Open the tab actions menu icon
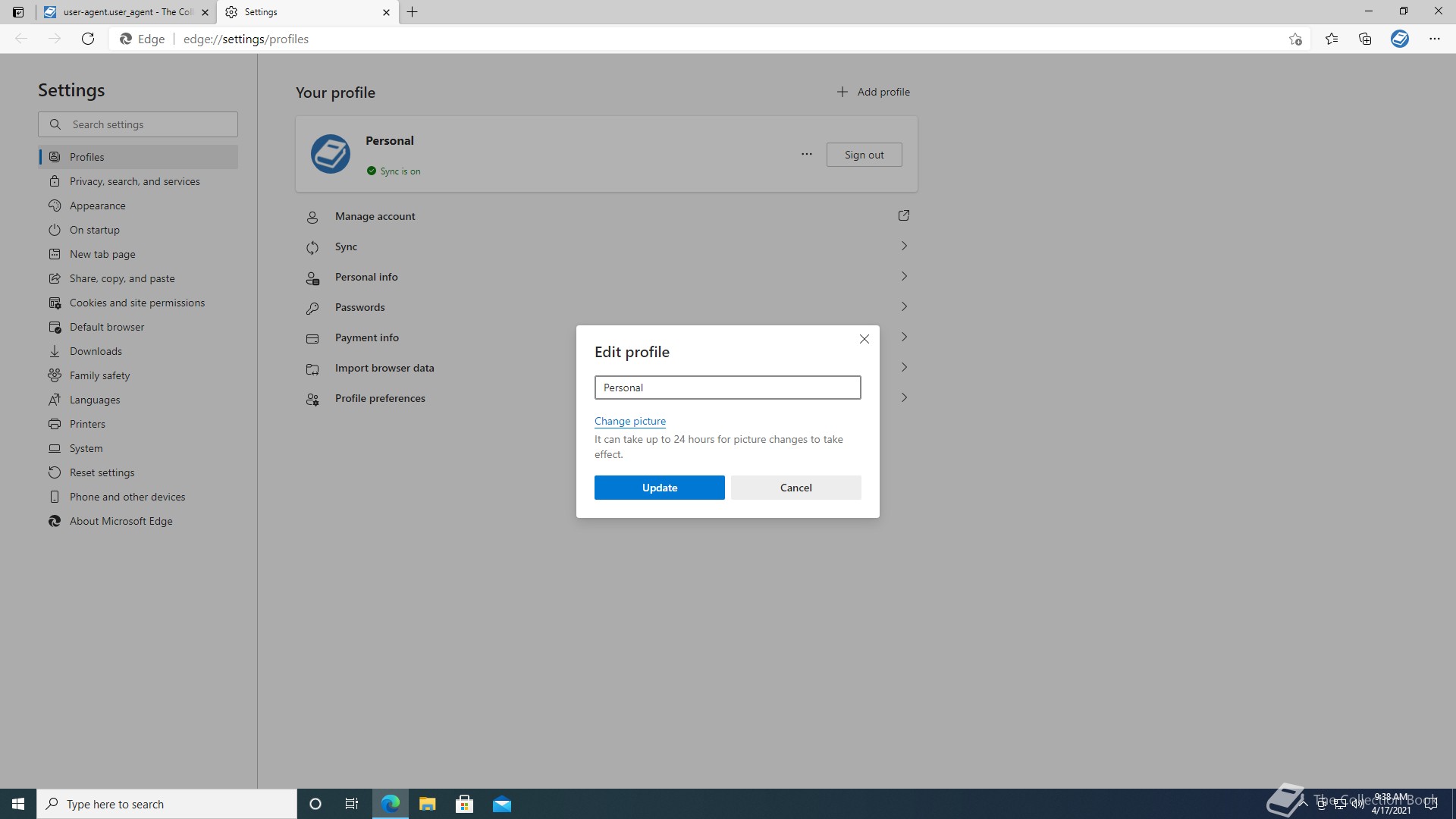1456x819 pixels. 18,12
